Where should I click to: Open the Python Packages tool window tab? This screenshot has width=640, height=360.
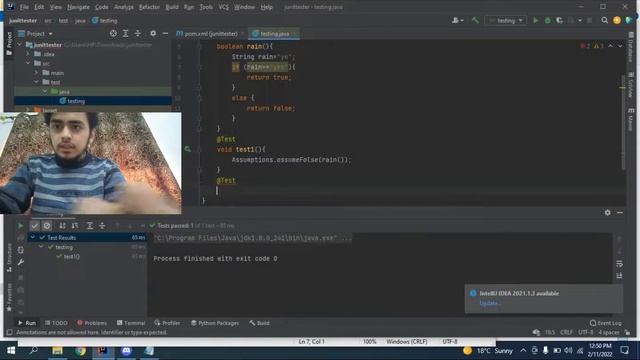[215, 323]
